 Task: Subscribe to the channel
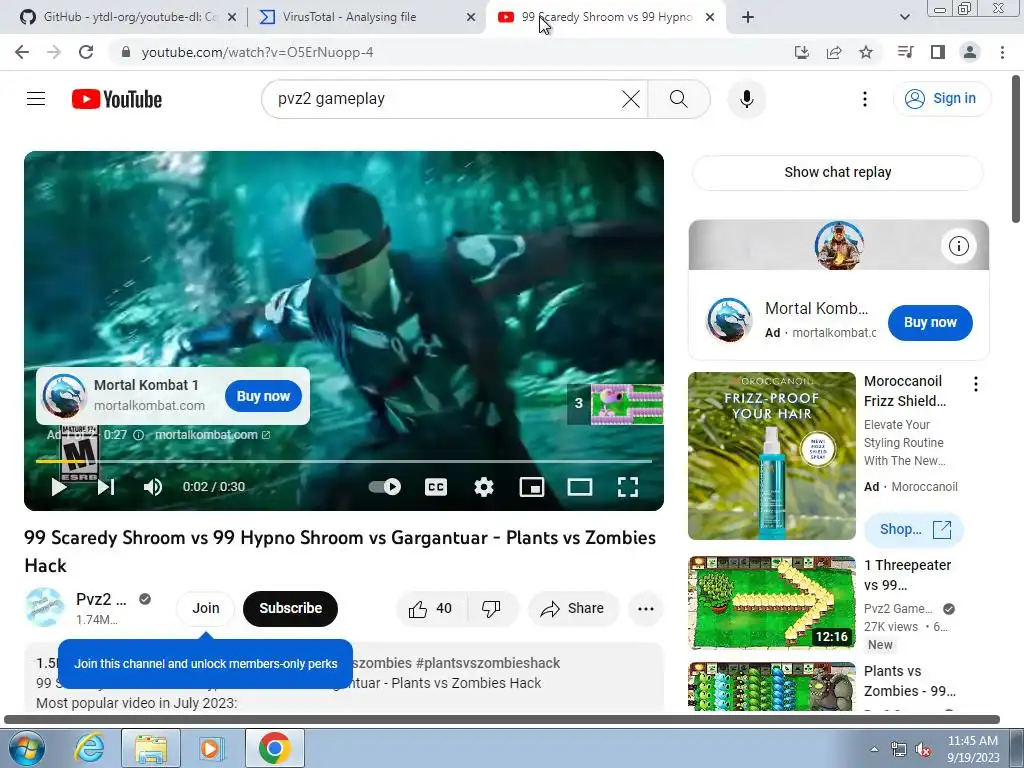pyautogui.click(x=291, y=609)
